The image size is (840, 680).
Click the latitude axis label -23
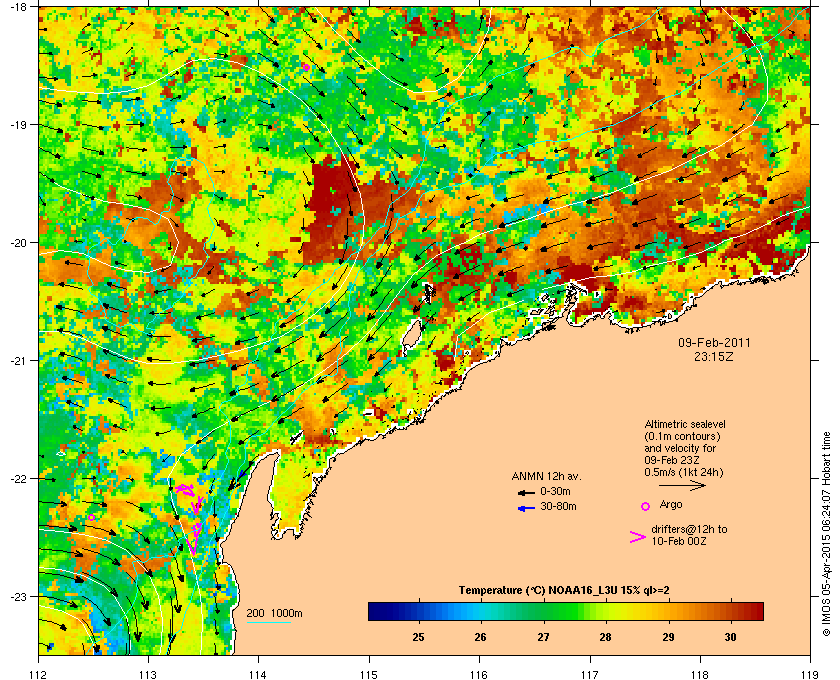18,596
